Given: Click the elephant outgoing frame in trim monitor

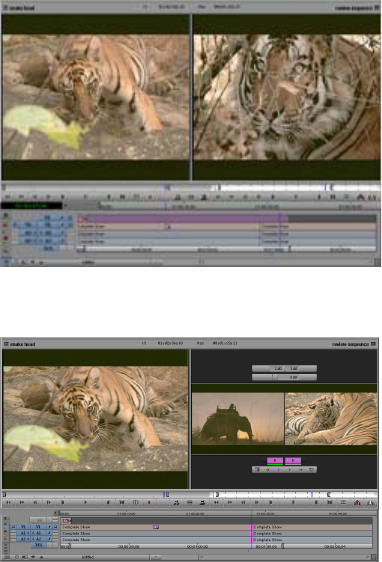Looking at the screenshot, I should pos(238,419).
